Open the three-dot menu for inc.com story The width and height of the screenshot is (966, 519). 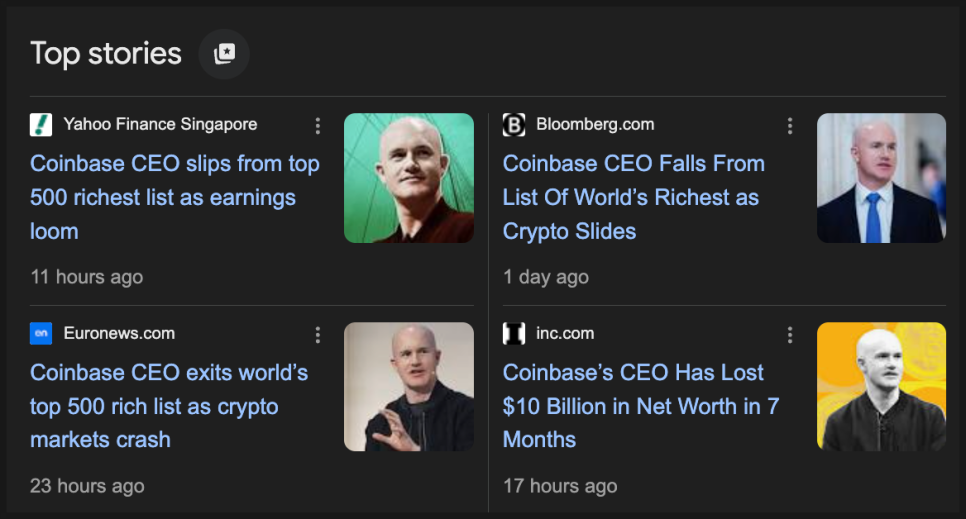(x=790, y=334)
